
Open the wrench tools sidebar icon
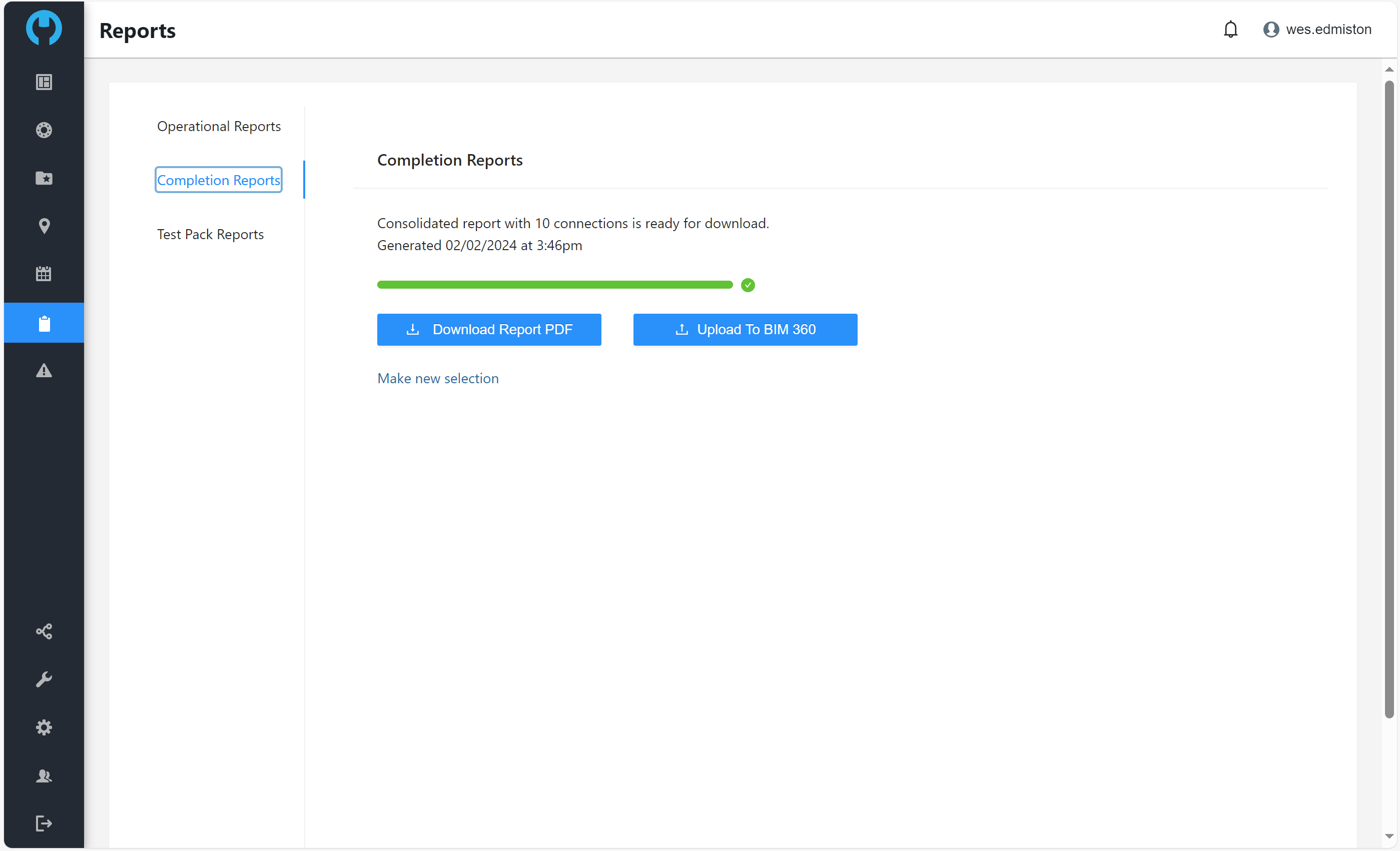[44, 679]
